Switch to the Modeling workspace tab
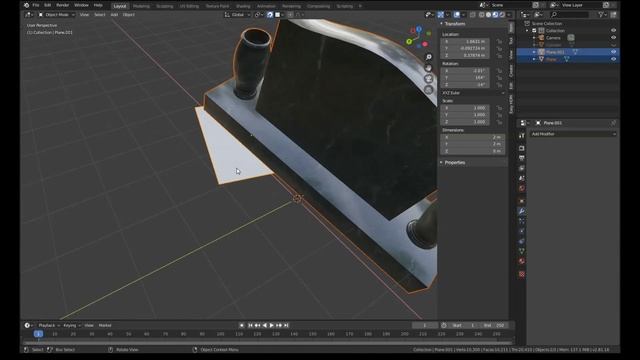The height and width of the screenshot is (360, 640). point(141,6)
